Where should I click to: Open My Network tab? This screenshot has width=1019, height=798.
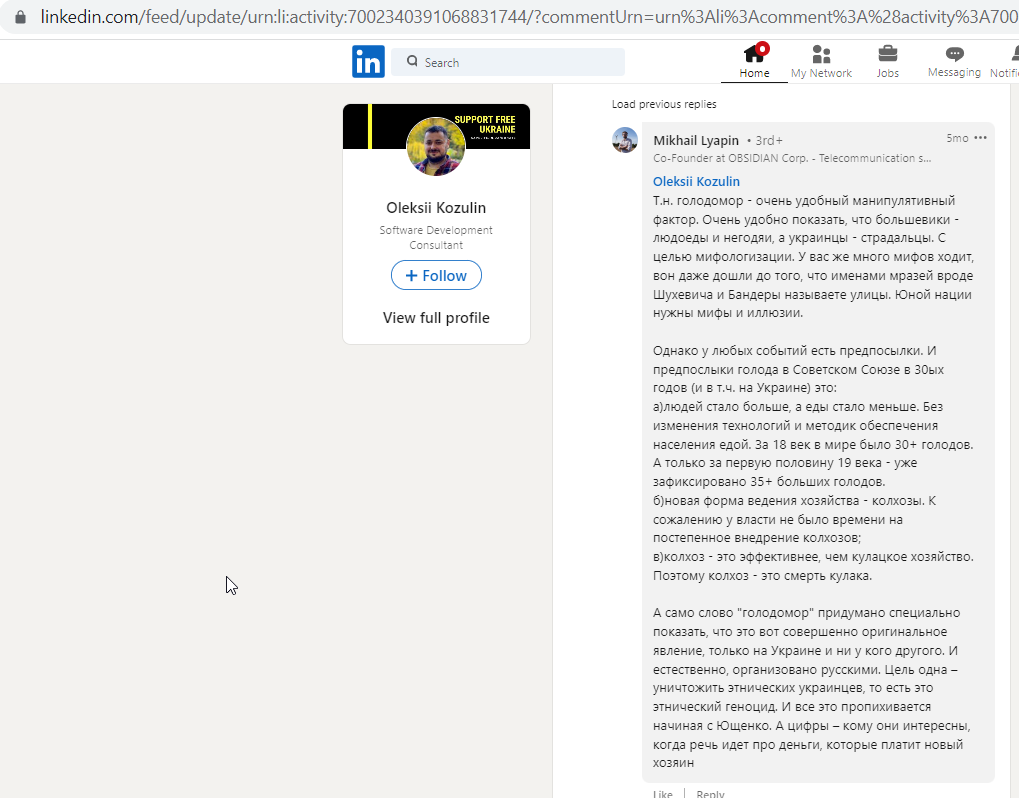coord(821,61)
